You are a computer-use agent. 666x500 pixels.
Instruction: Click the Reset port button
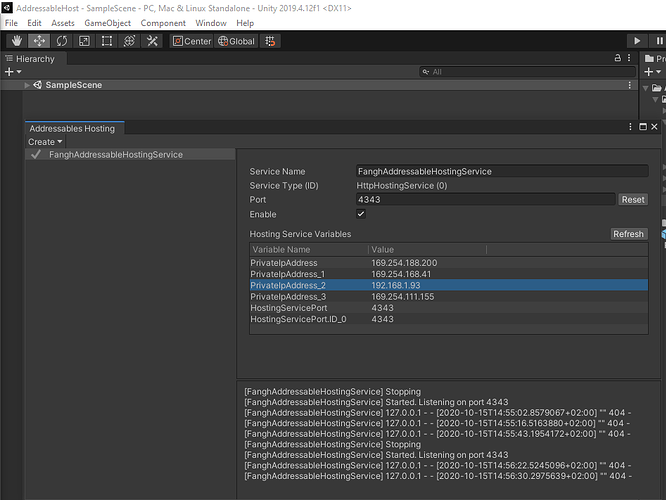[633, 200]
